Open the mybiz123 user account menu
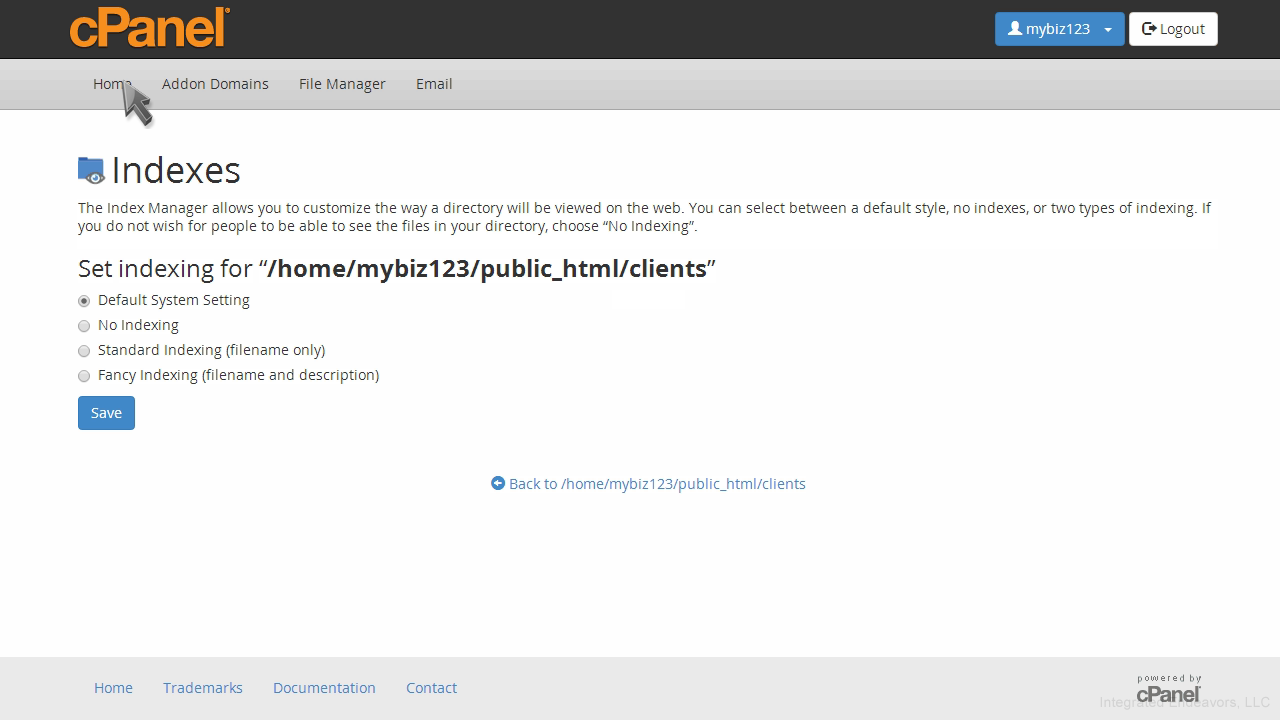This screenshot has height=720, width=1280. coord(1056,29)
